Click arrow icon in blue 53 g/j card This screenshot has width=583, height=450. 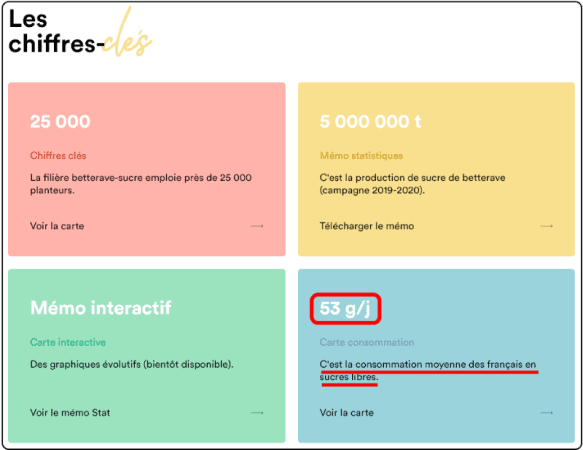[x=547, y=413]
